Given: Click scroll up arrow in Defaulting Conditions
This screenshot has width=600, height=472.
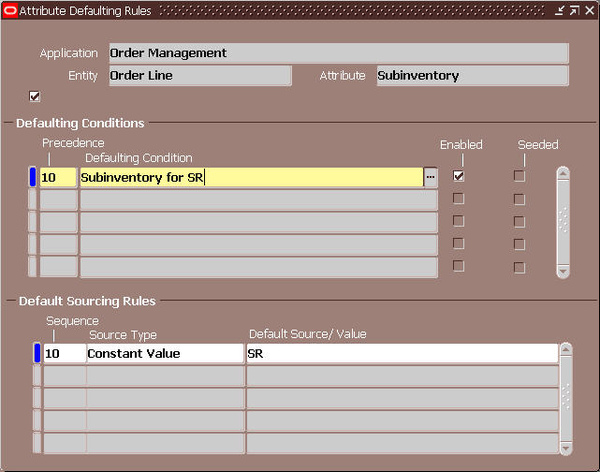Looking at the screenshot, I should [563, 174].
